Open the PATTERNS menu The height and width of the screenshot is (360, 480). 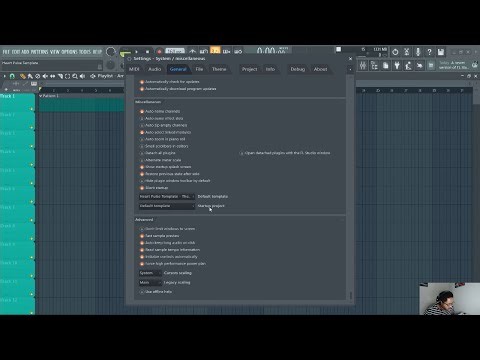point(40,52)
